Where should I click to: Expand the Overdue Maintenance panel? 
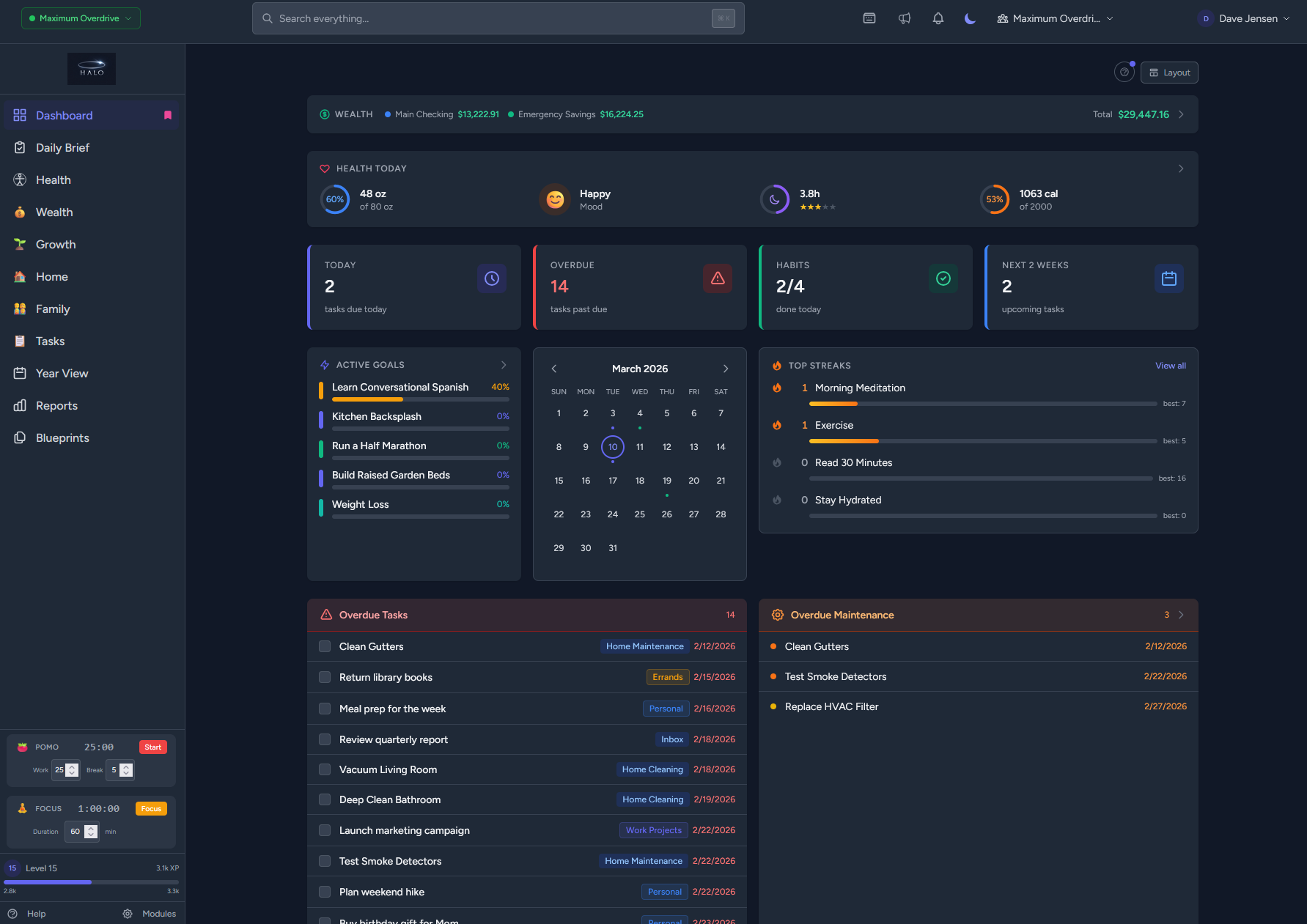click(x=1180, y=615)
